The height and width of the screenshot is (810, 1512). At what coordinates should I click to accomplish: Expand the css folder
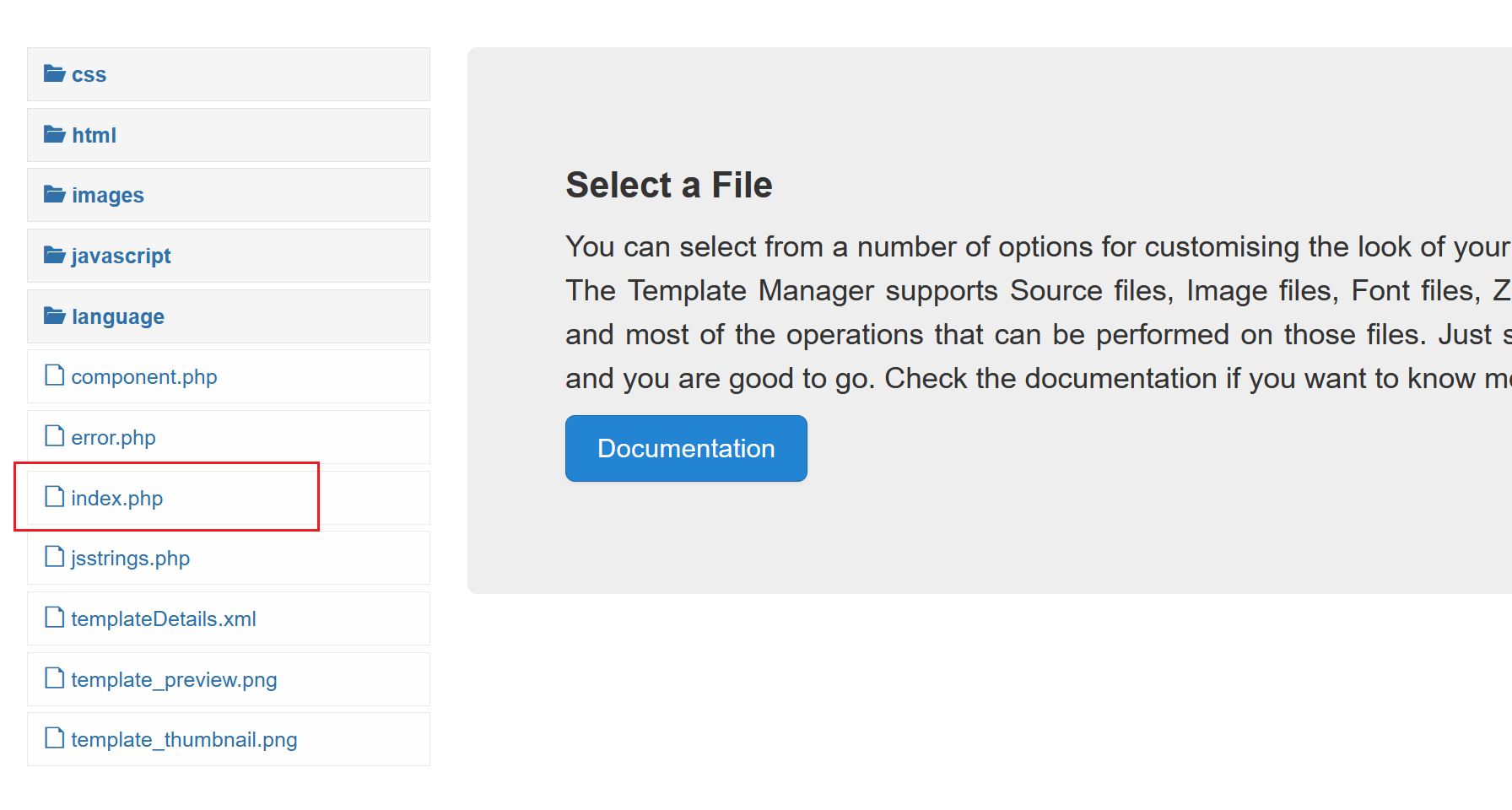coord(89,75)
